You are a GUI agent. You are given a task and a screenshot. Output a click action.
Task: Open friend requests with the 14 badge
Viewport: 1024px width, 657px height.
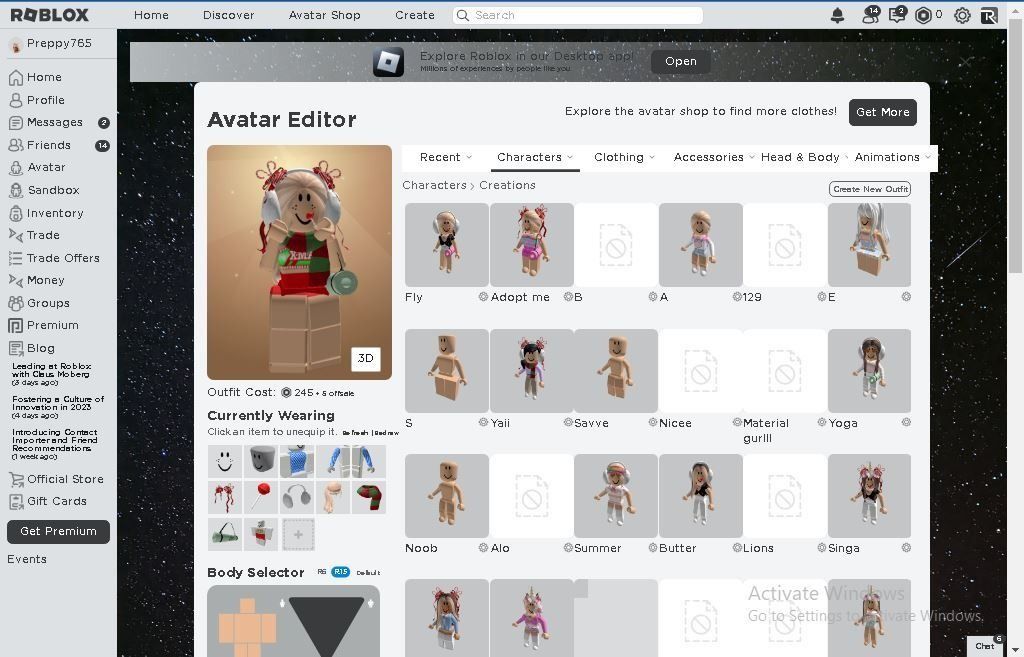tap(868, 14)
